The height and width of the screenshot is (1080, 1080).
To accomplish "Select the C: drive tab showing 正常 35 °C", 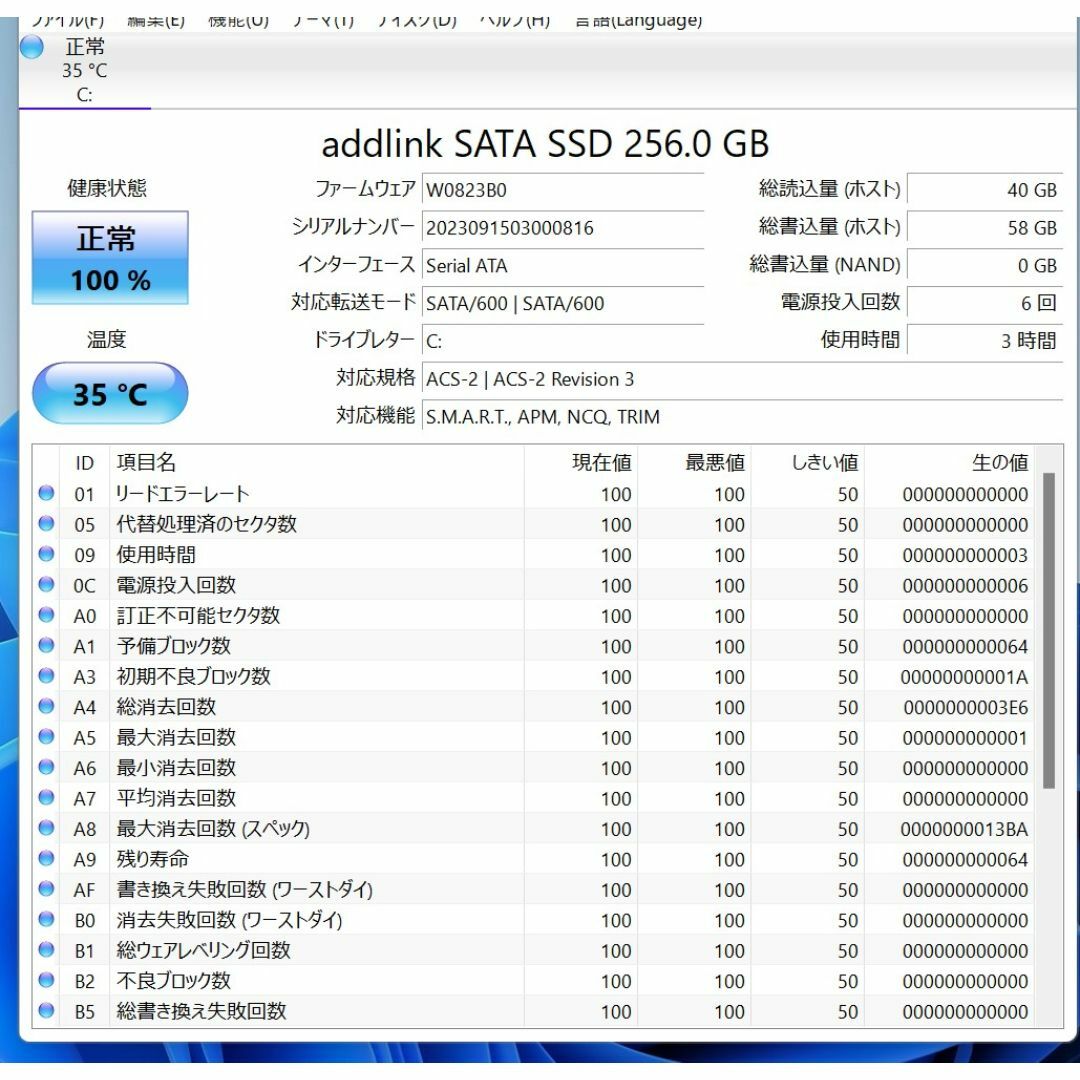I will pos(84,70).
